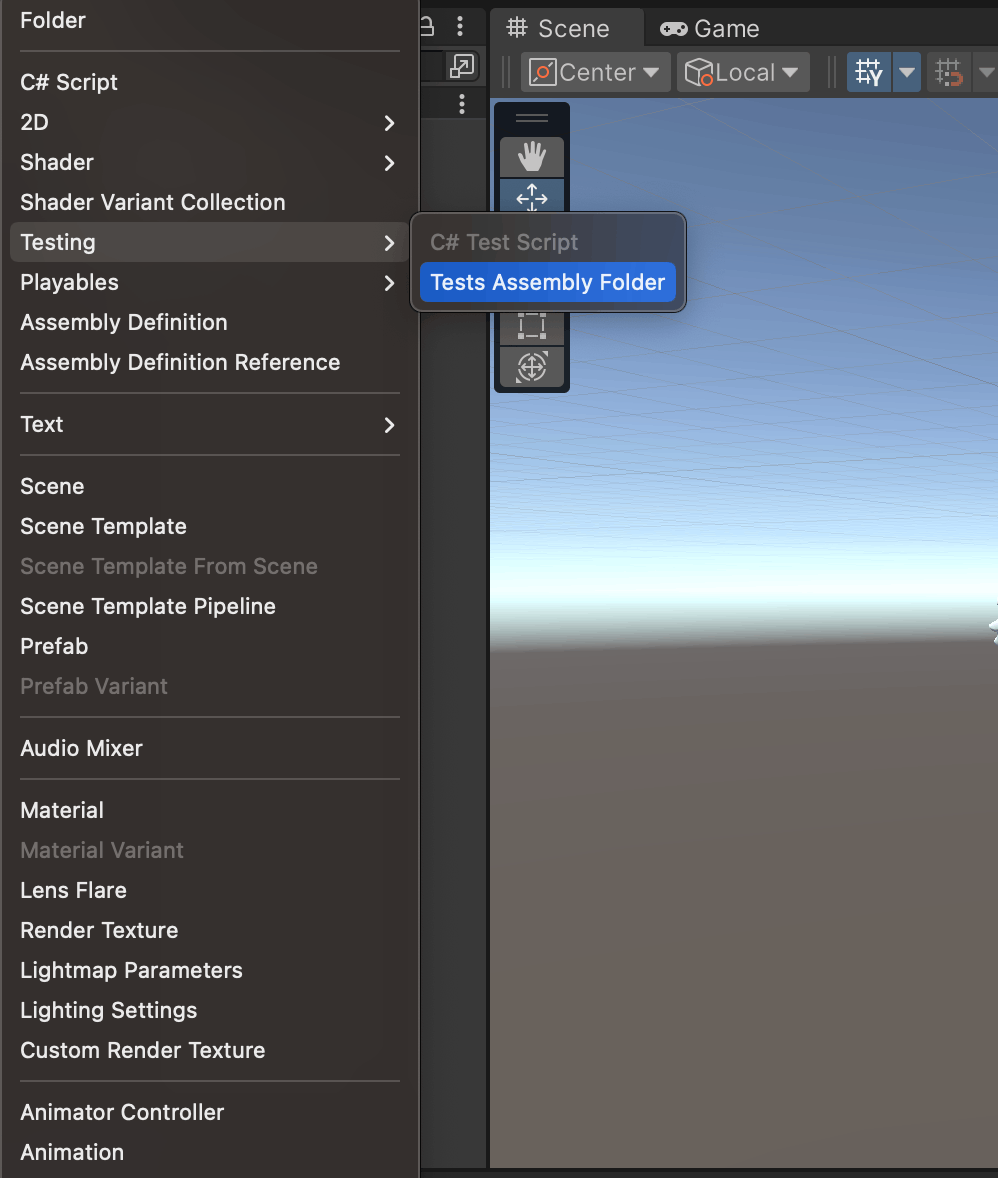This screenshot has height=1178, width=998.
Task: Toggle grid snapping icon
Action: (948, 72)
